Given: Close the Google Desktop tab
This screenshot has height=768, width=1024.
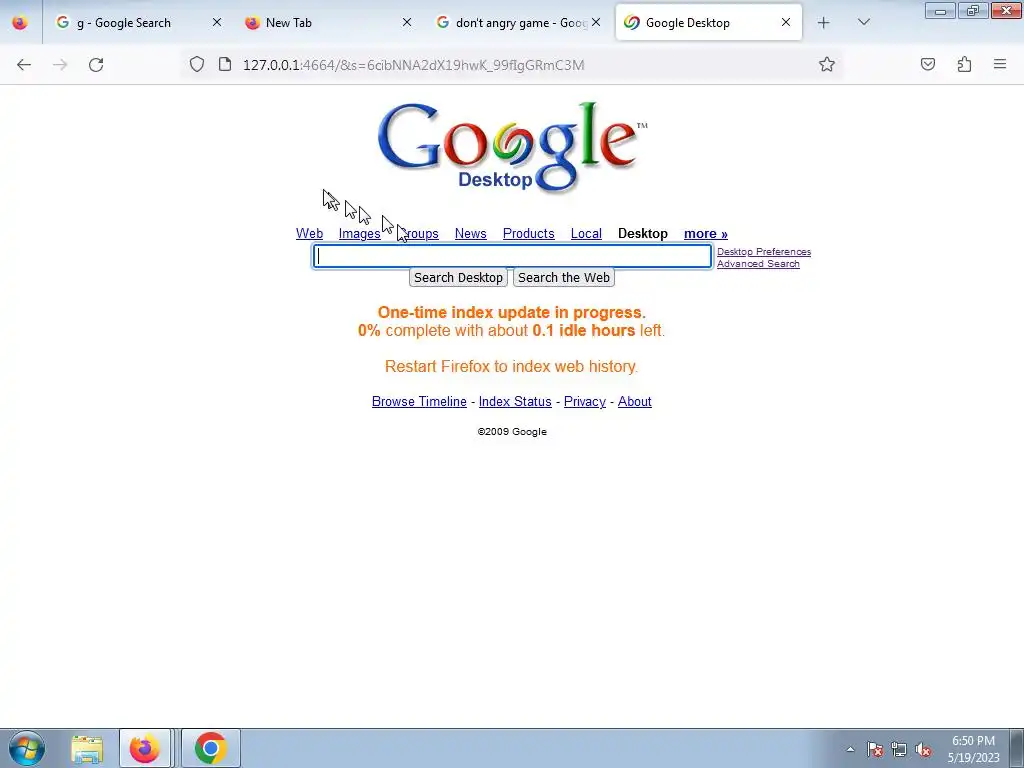Looking at the screenshot, I should (x=786, y=22).
